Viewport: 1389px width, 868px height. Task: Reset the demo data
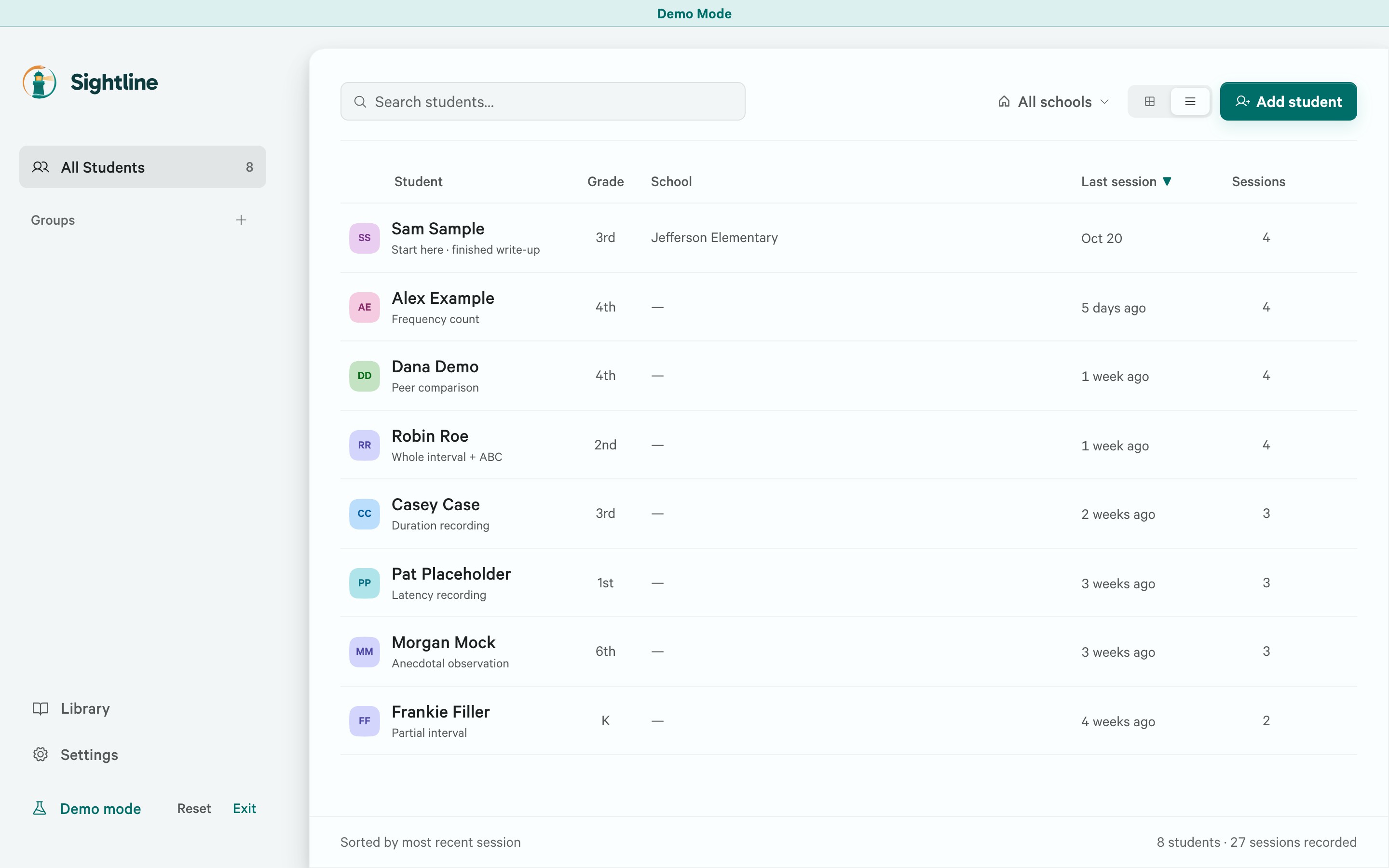coord(194,808)
